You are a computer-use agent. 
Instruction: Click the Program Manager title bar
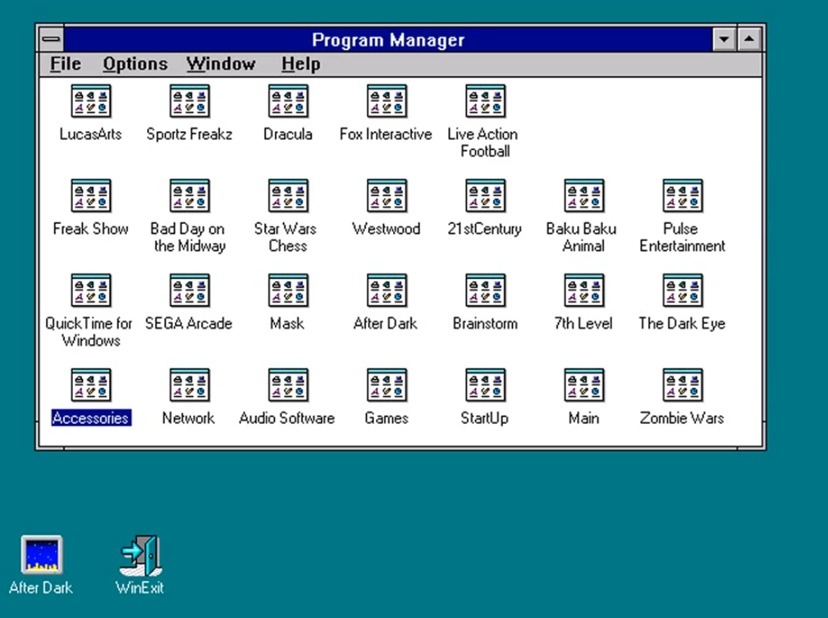coord(388,39)
